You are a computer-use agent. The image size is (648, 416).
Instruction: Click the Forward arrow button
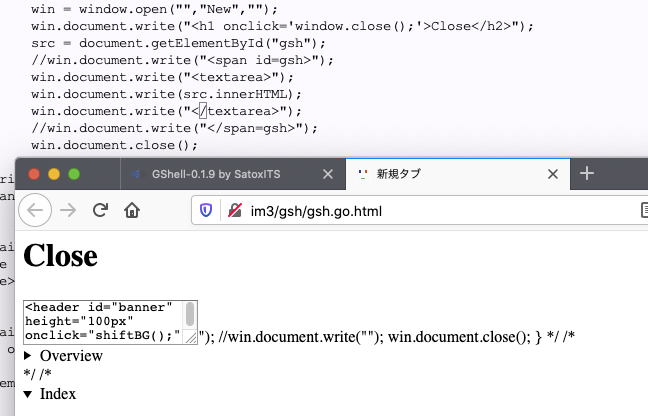[x=68, y=210]
